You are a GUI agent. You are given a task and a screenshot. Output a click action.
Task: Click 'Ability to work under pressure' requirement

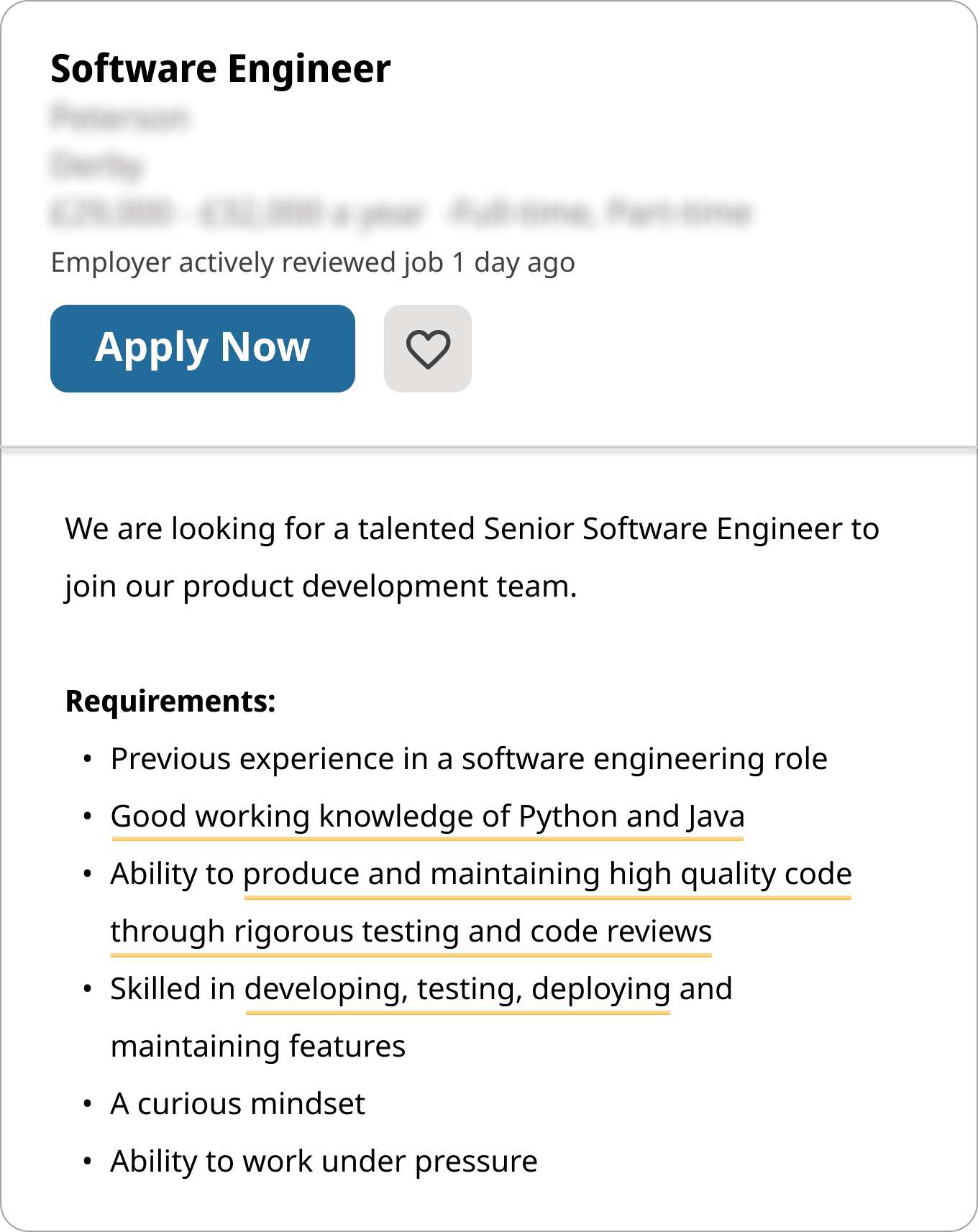[324, 1162]
